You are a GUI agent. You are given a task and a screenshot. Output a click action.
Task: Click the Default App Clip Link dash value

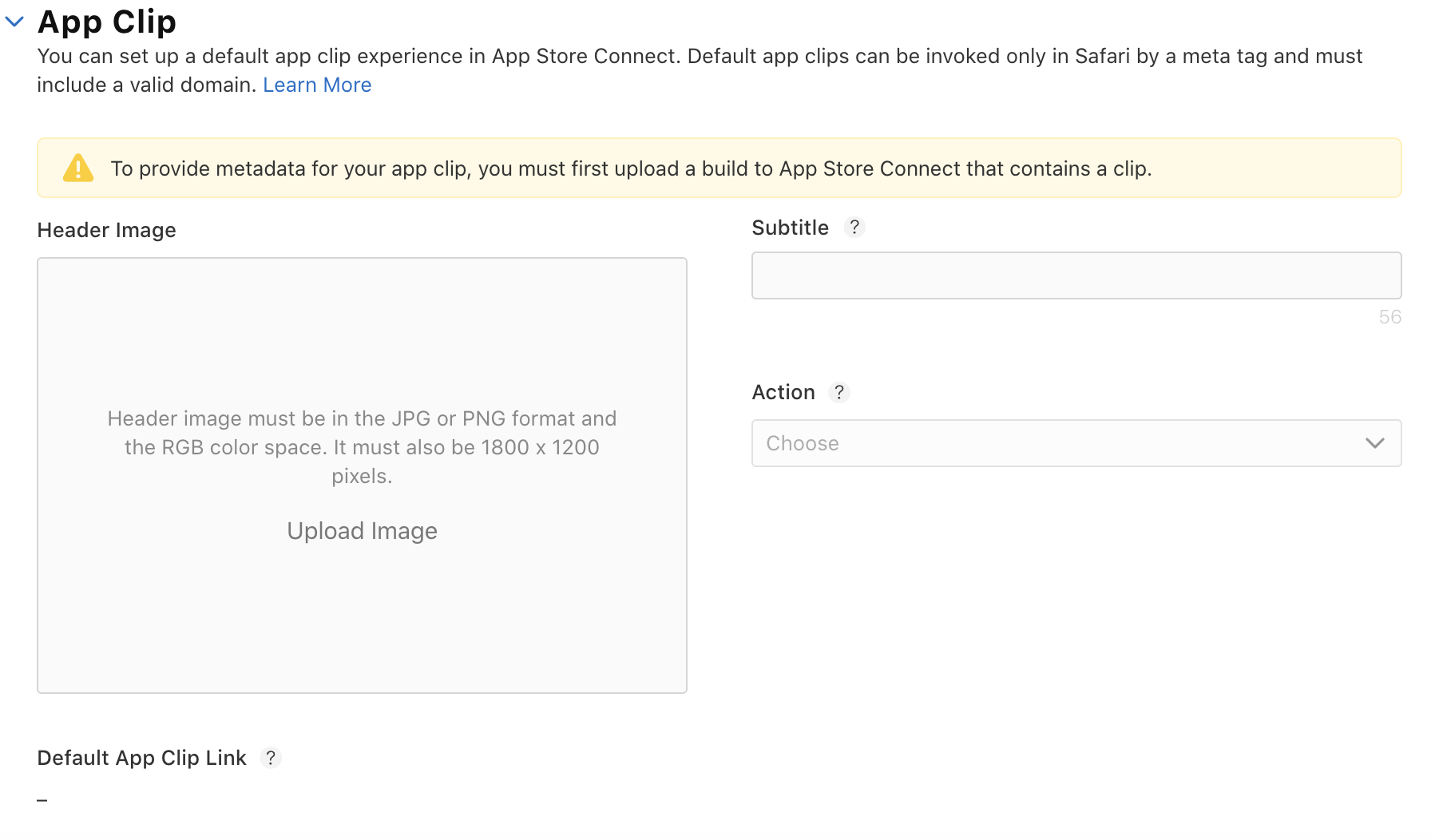tap(42, 799)
